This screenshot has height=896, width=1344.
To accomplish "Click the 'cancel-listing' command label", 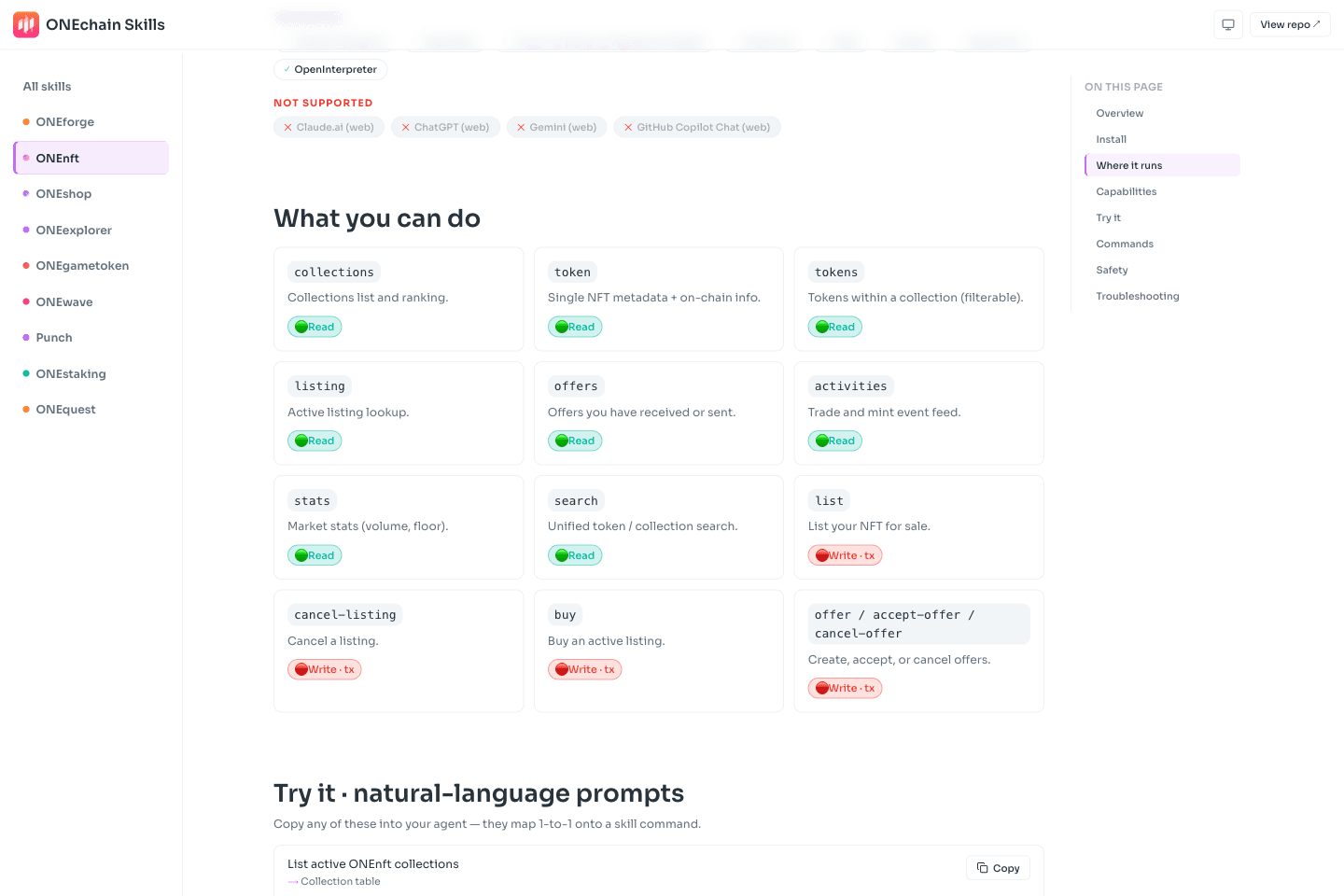I will tap(345, 615).
